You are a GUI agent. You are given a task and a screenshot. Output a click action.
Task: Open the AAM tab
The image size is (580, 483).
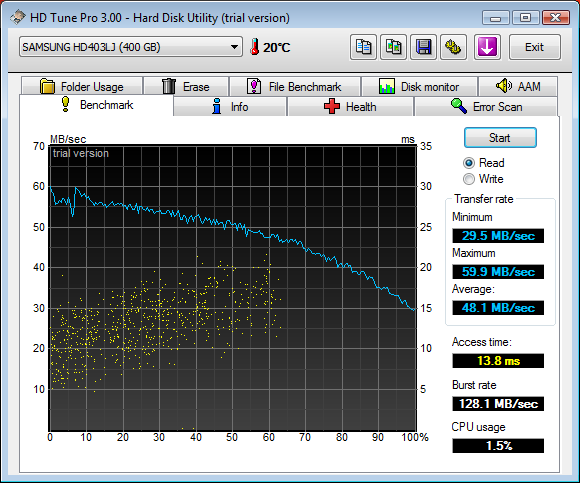(518, 87)
